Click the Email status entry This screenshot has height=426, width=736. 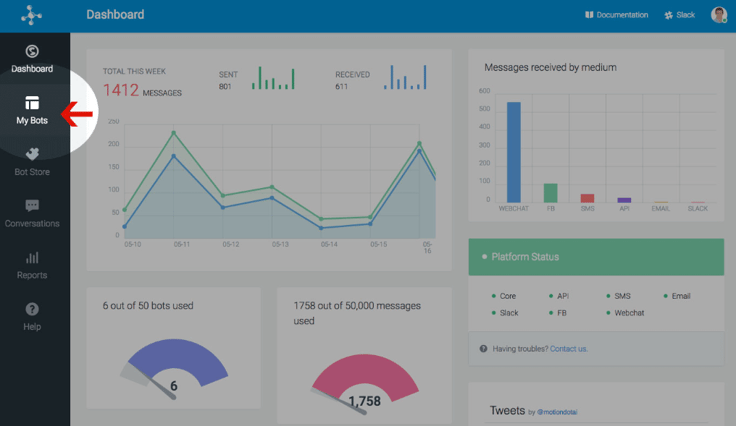pyautogui.click(x=677, y=296)
